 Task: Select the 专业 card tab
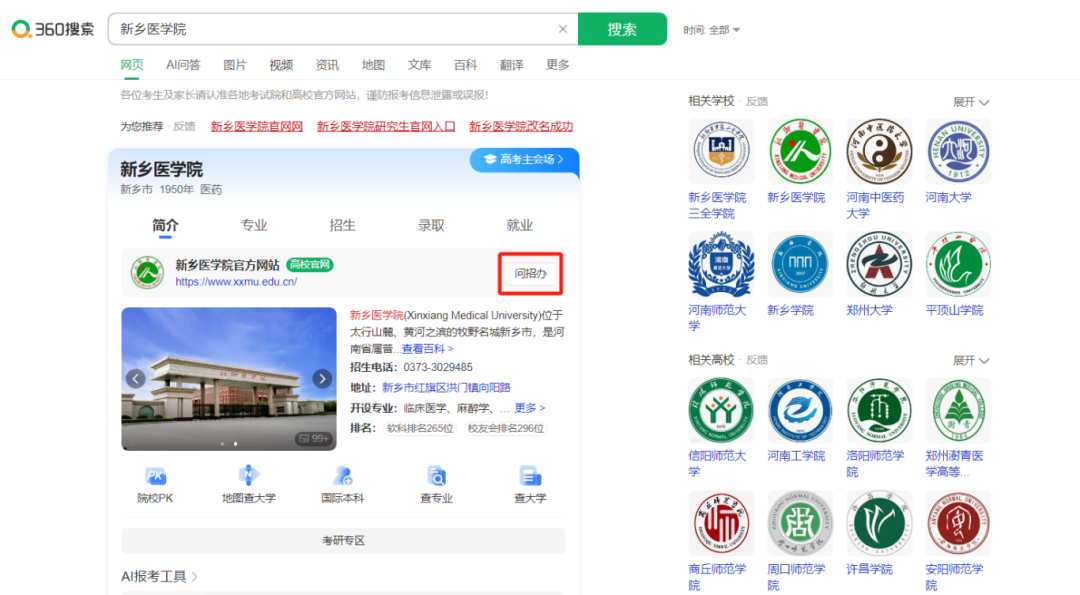[x=253, y=225]
